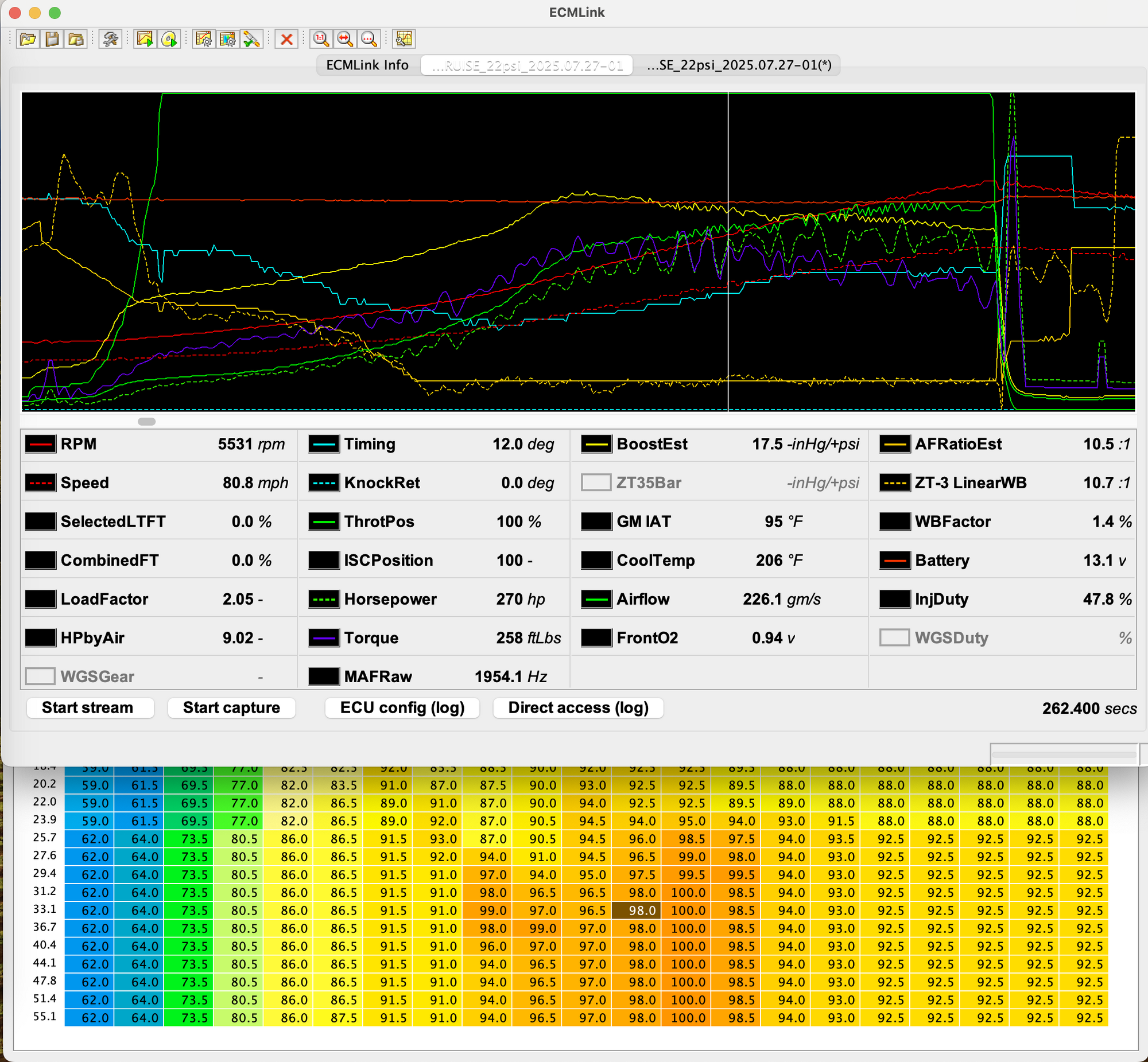The image size is (1148, 1062).
Task: Open a log file with the folder icon
Action: click(x=28, y=39)
